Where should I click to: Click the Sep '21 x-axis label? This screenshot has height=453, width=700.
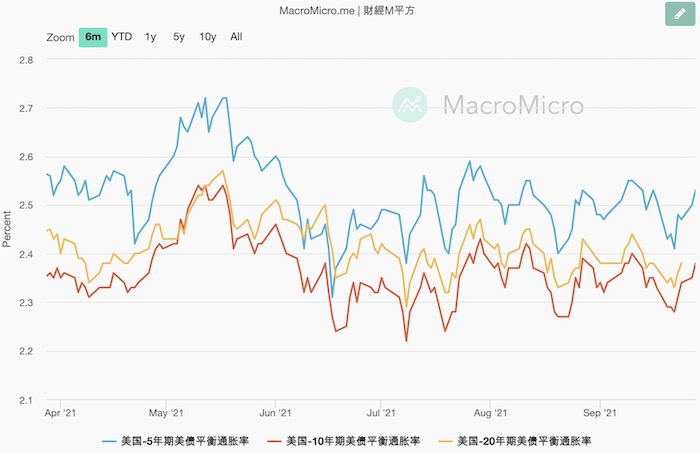pyautogui.click(x=598, y=411)
